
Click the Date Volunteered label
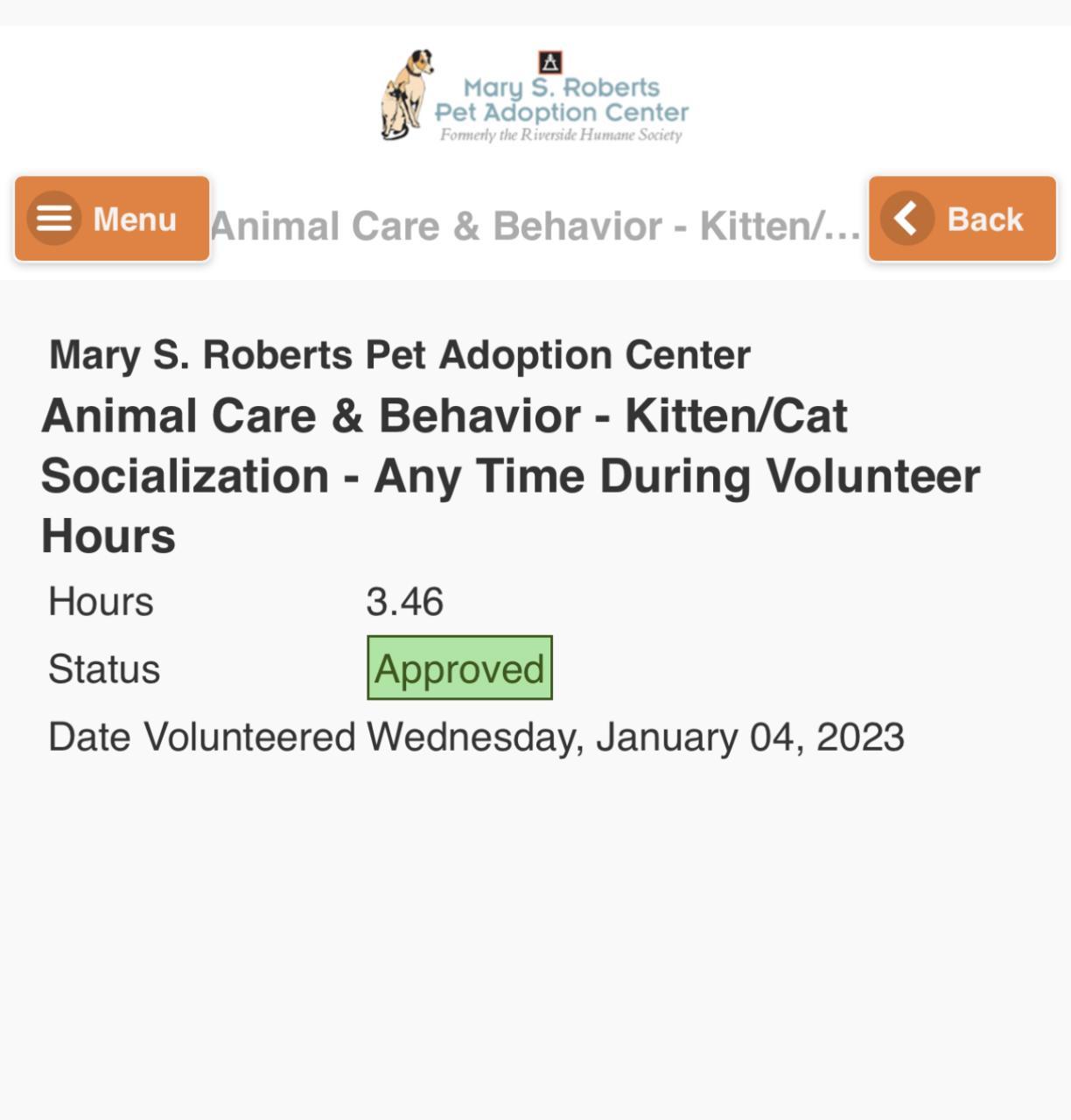[201, 737]
